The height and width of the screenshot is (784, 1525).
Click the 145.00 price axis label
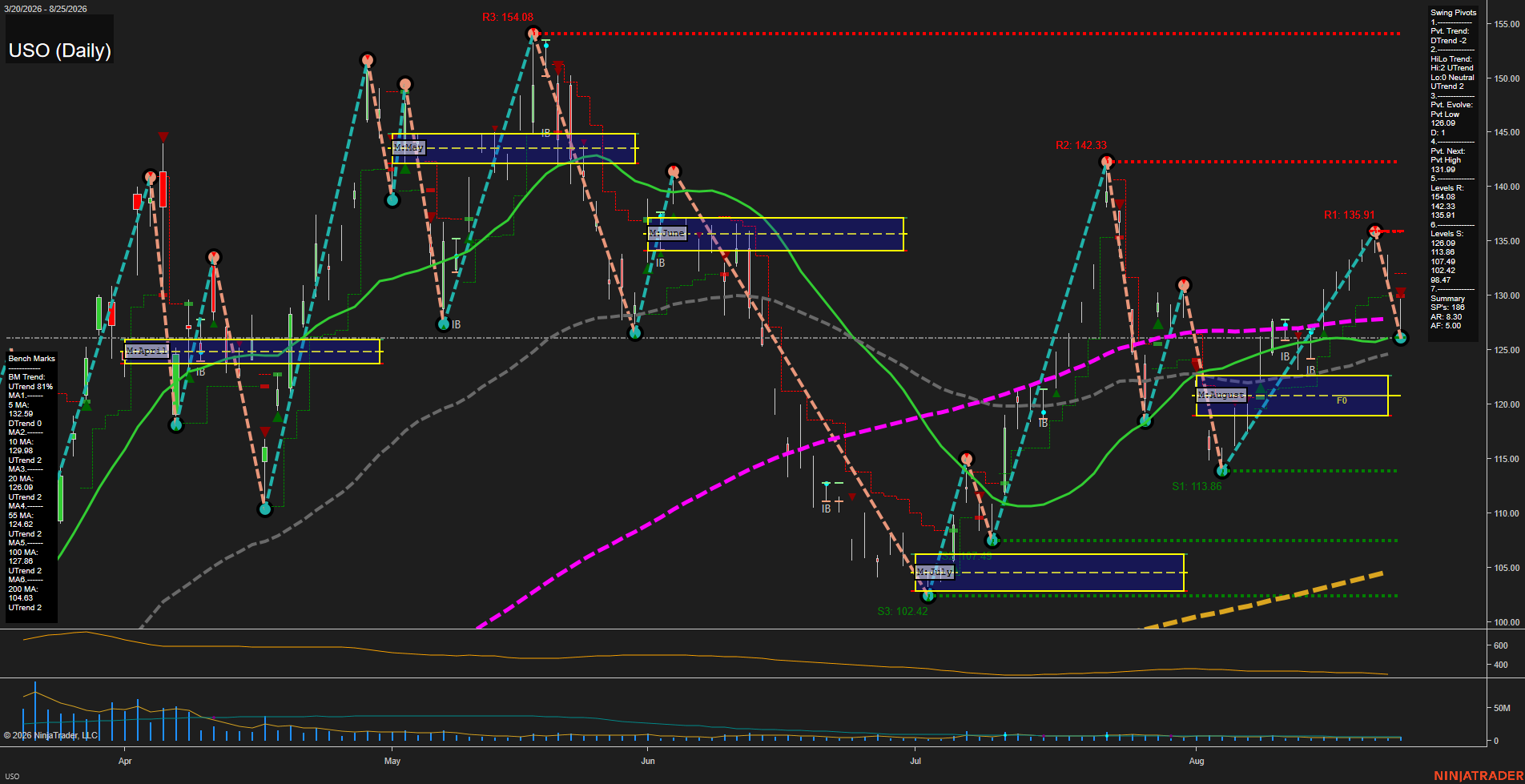pos(1507,132)
